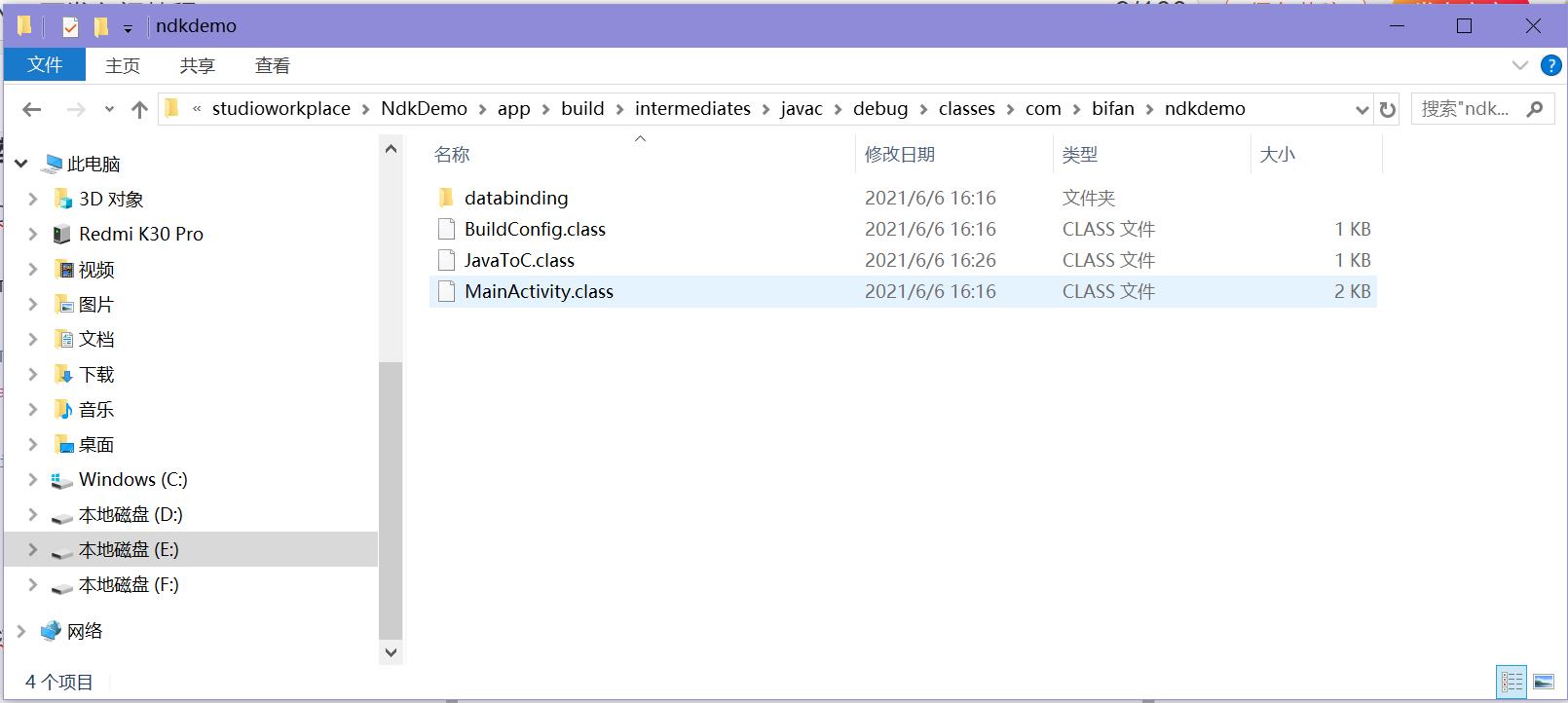
Task: Open 本地磁盘 (F:) in navigation pane
Action: click(129, 584)
